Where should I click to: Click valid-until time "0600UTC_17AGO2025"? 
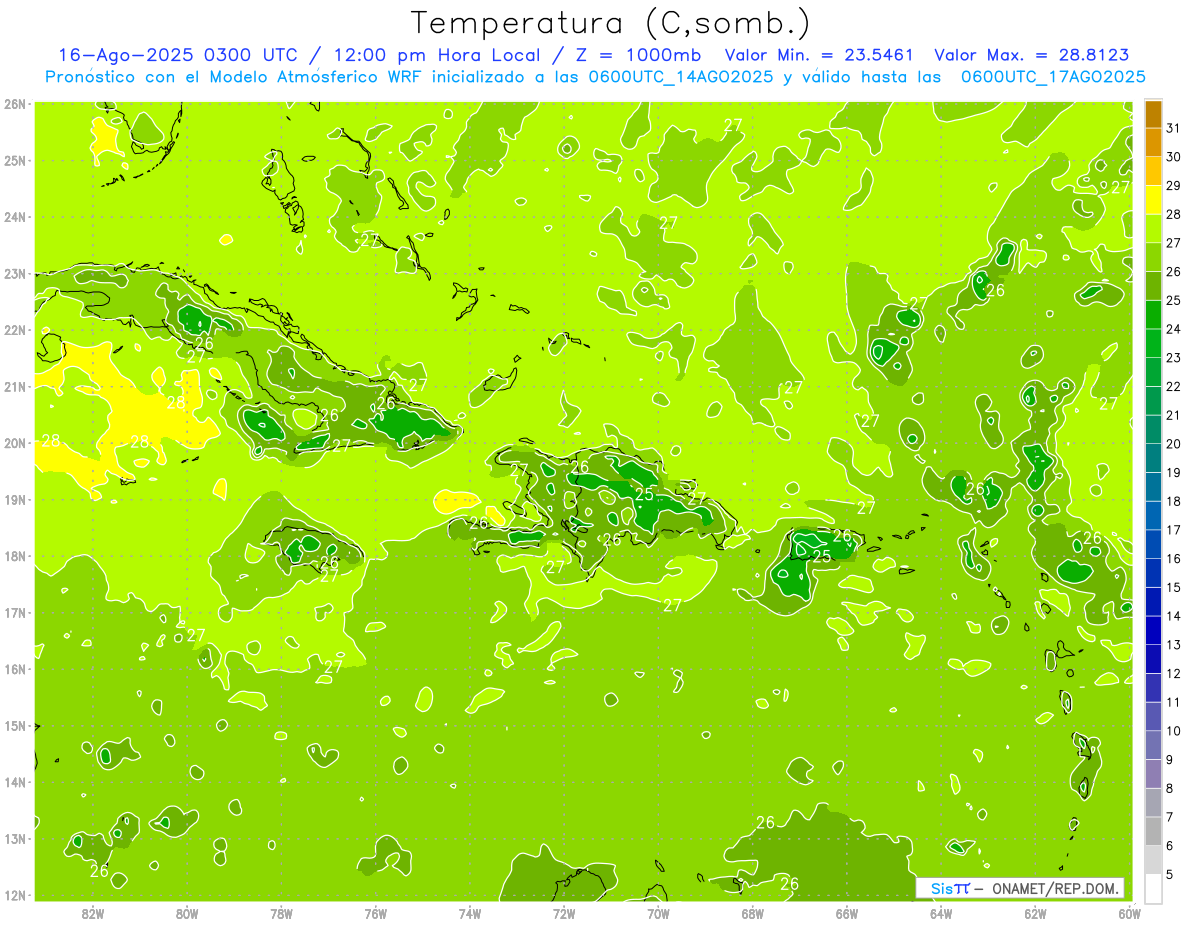pos(1053,77)
